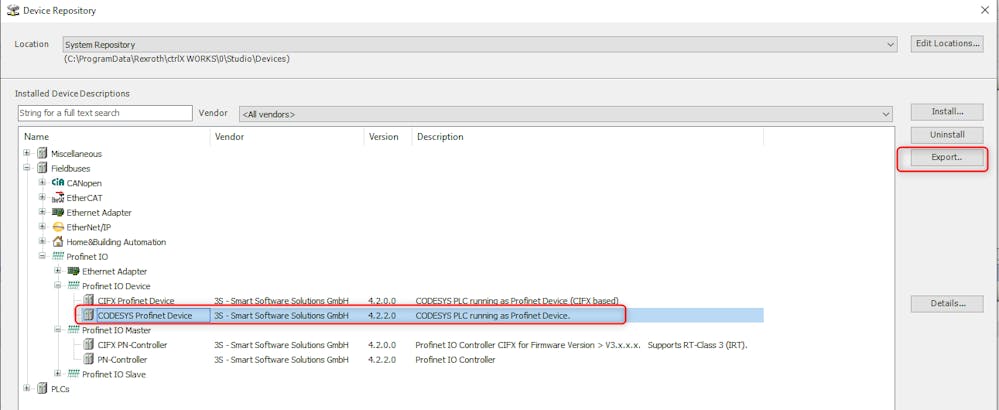Collapse the Profinet IO Master node
The height and width of the screenshot is (410, 999).
[58, 330]
